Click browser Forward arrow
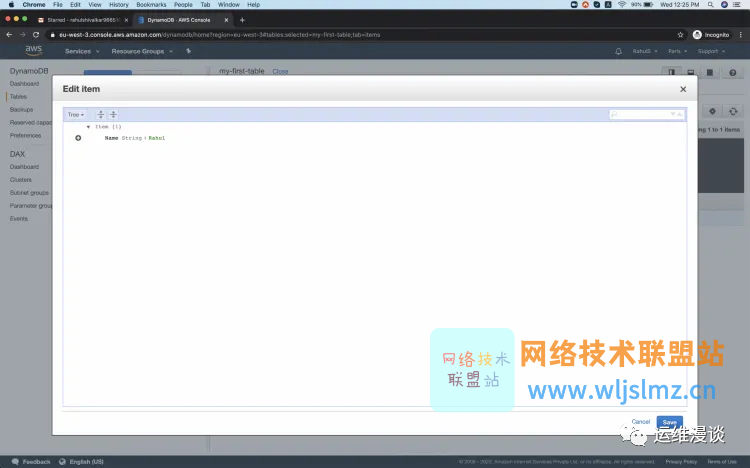750x468 pixels. (x=22, y=34)
